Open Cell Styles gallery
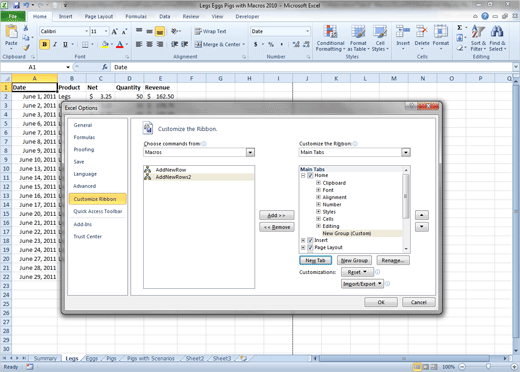Screen dimensions: 520x372 click(x=380, y=38)
